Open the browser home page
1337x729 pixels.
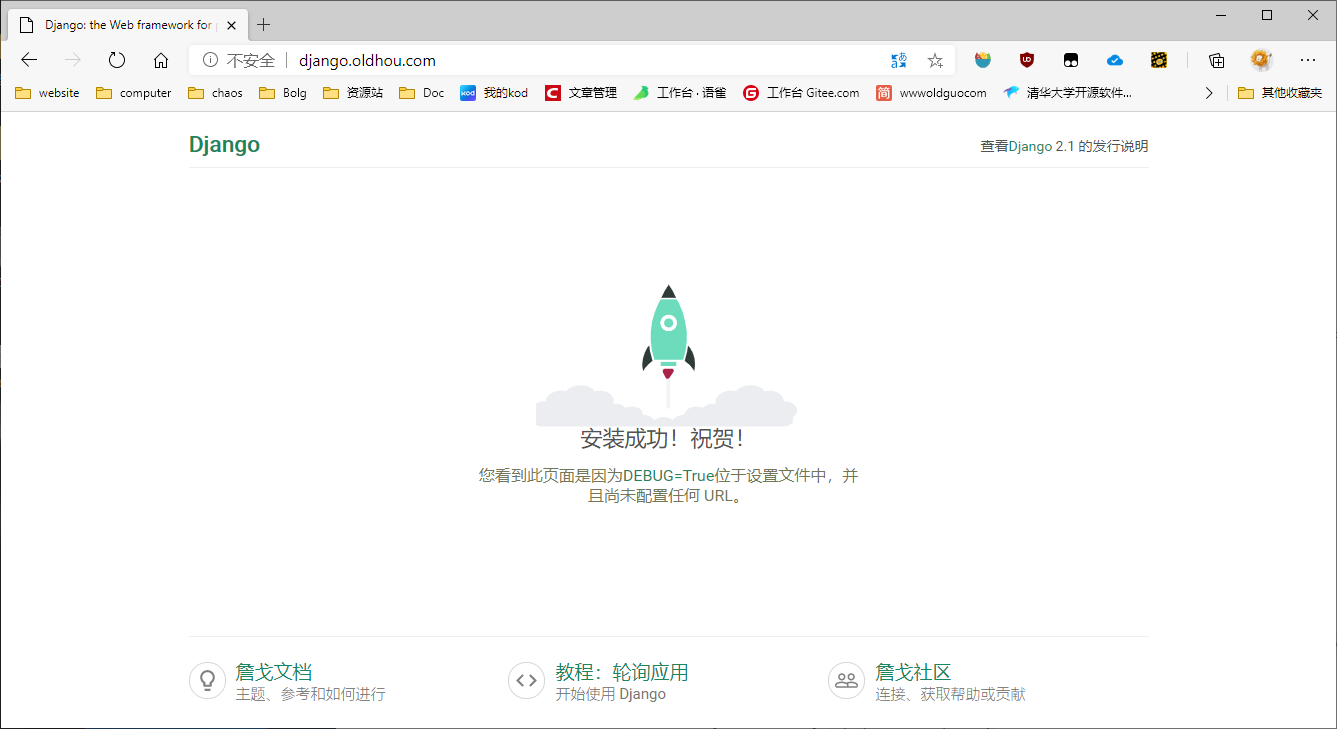coord(161,60)
